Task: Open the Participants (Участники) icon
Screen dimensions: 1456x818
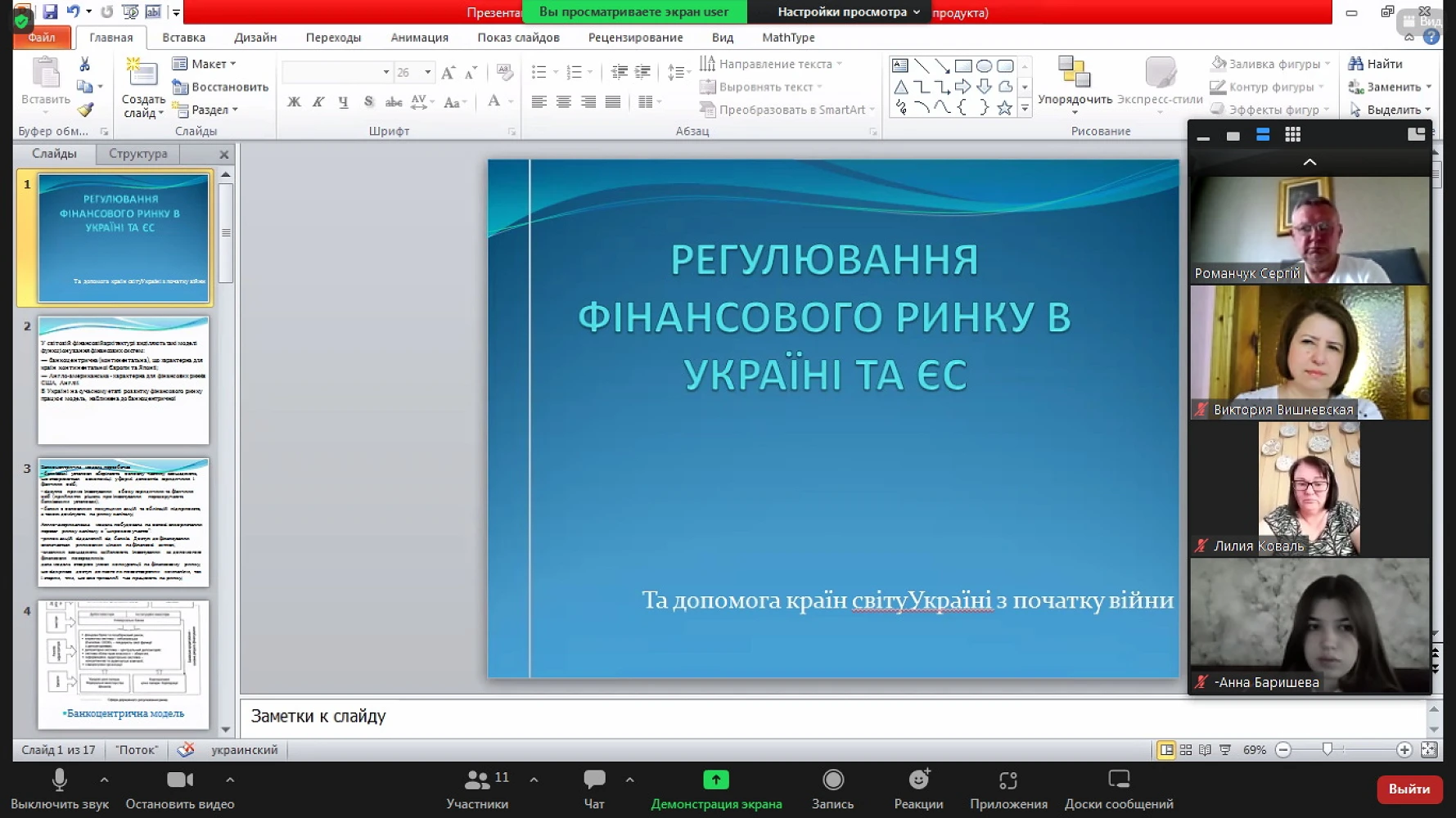Action: click(477, 780)
